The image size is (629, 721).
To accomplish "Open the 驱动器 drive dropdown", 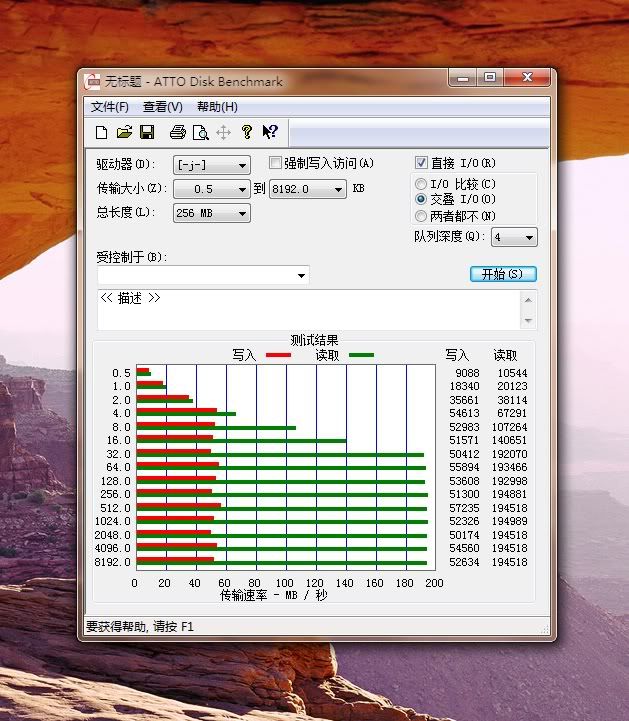I will pos(212,165).
